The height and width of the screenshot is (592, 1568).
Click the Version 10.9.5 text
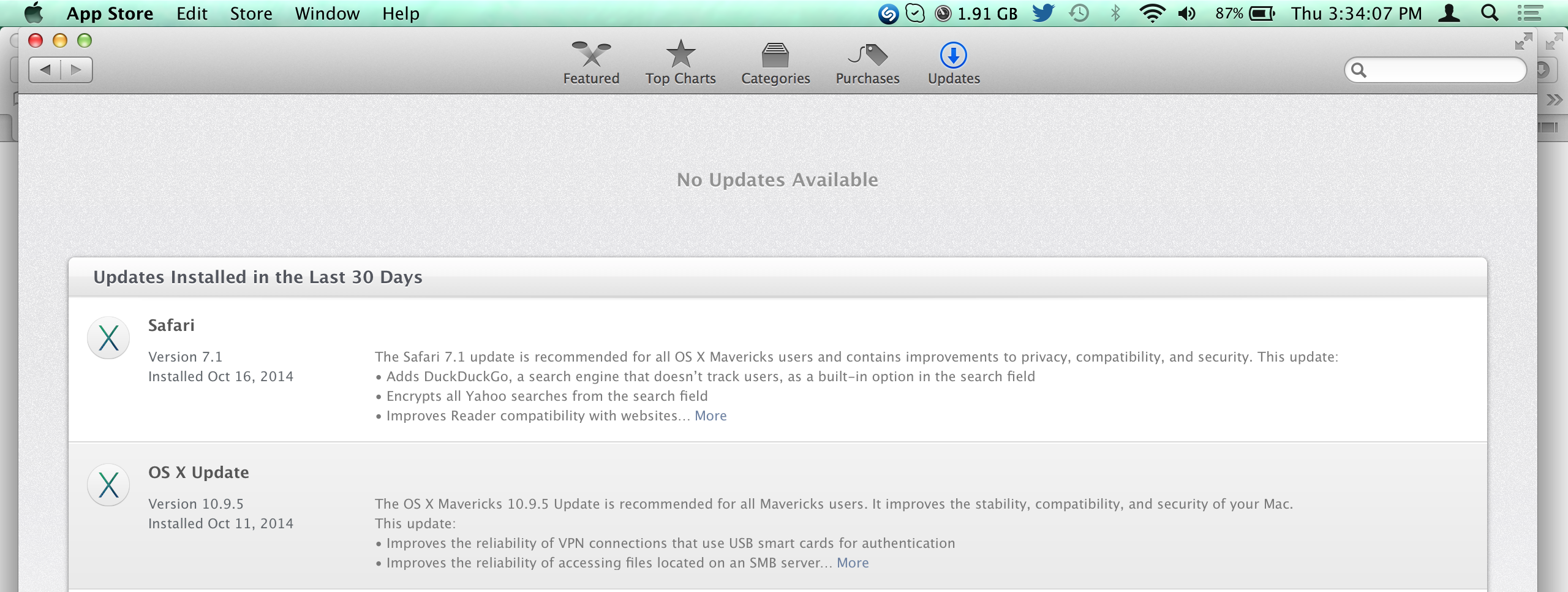click(196, 504)
